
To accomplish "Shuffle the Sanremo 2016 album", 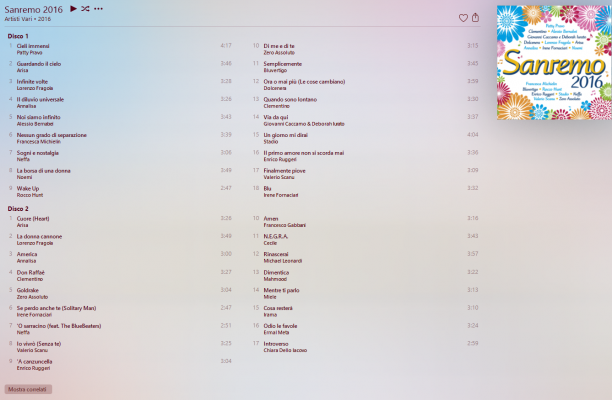I will click(x=85, y=9).
